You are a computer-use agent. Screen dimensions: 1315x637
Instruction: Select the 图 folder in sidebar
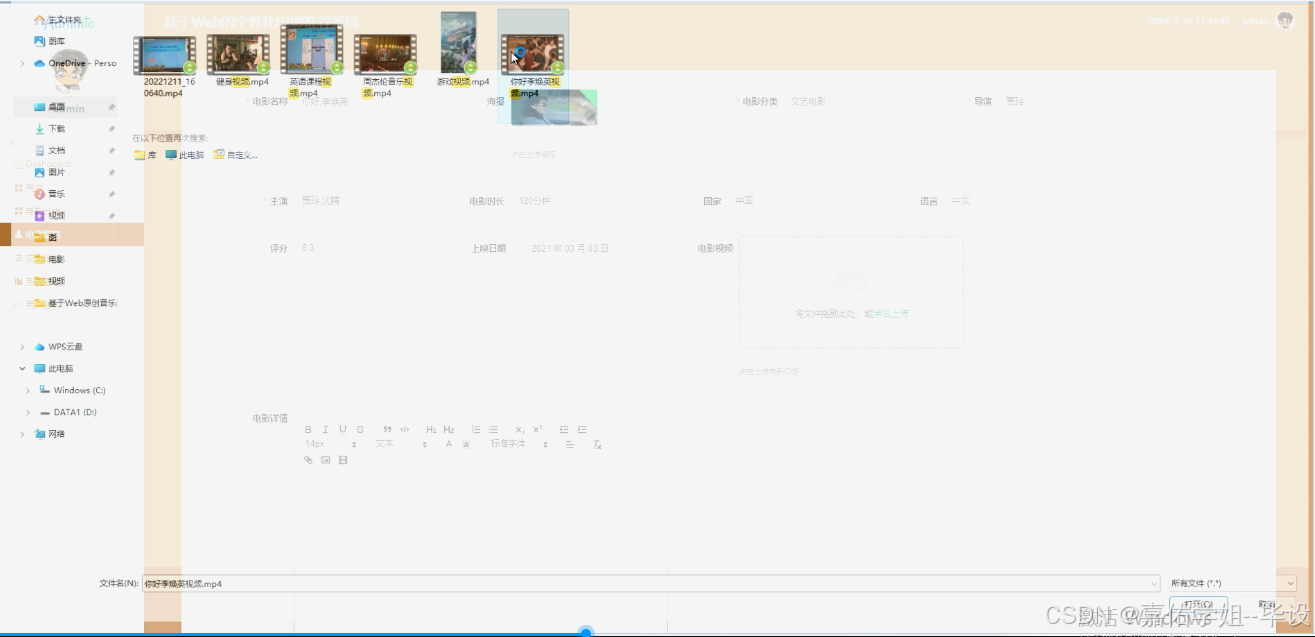point(46,237)
